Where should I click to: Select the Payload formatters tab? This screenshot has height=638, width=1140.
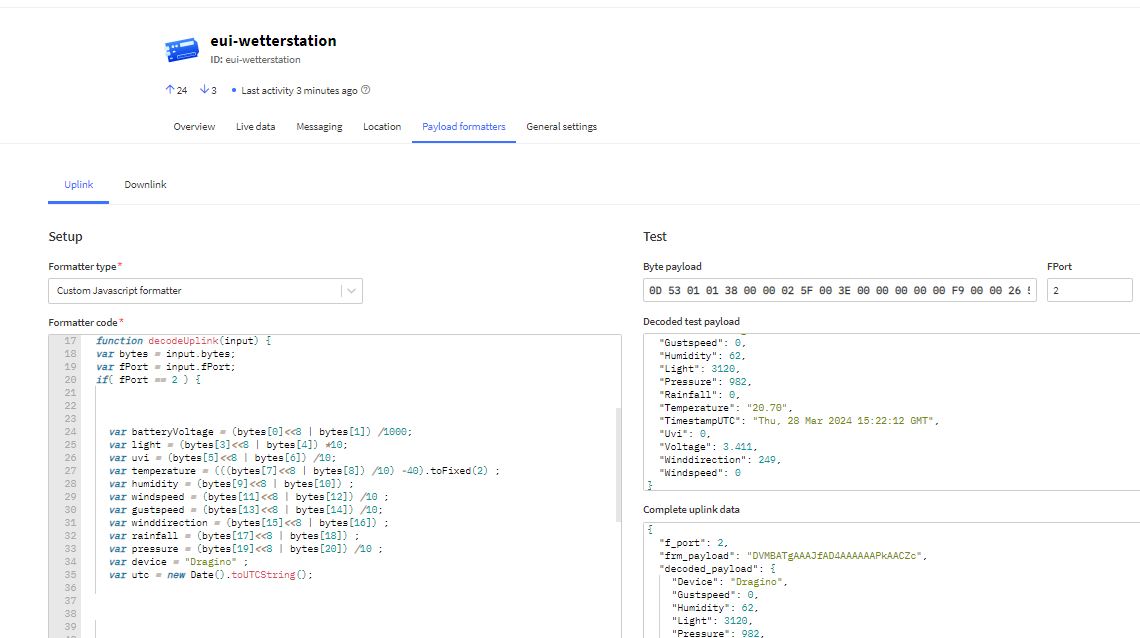[464, 126]
